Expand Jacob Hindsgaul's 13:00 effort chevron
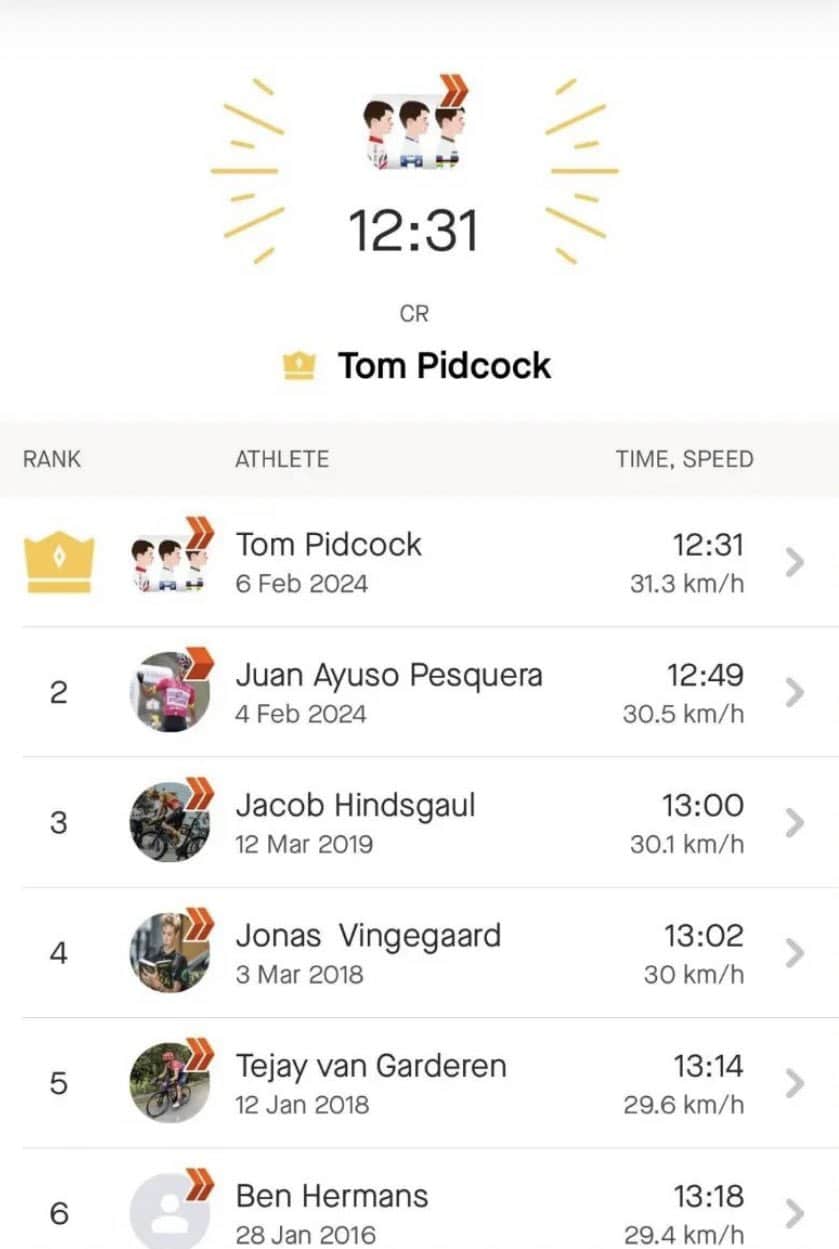This screenshot has height=1249, width=839. tap(795, 822)
